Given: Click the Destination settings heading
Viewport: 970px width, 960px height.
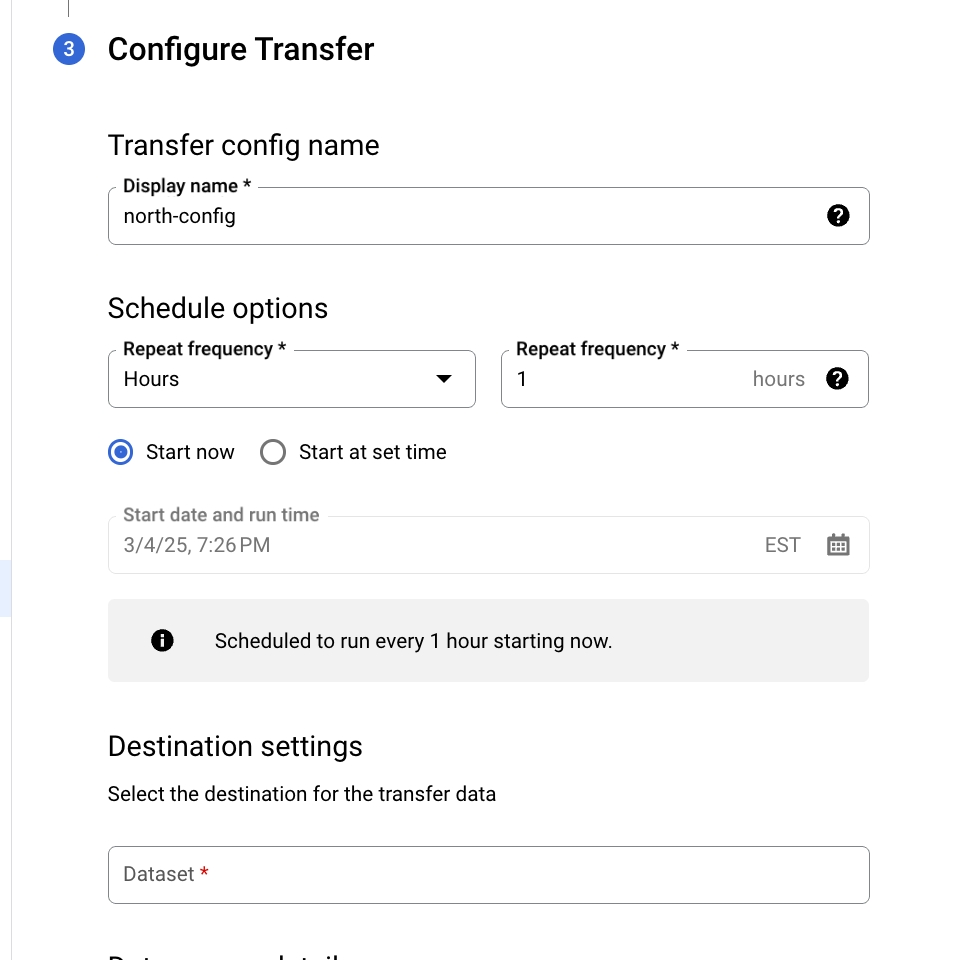Looking at the screenshot, I should 235,747.
